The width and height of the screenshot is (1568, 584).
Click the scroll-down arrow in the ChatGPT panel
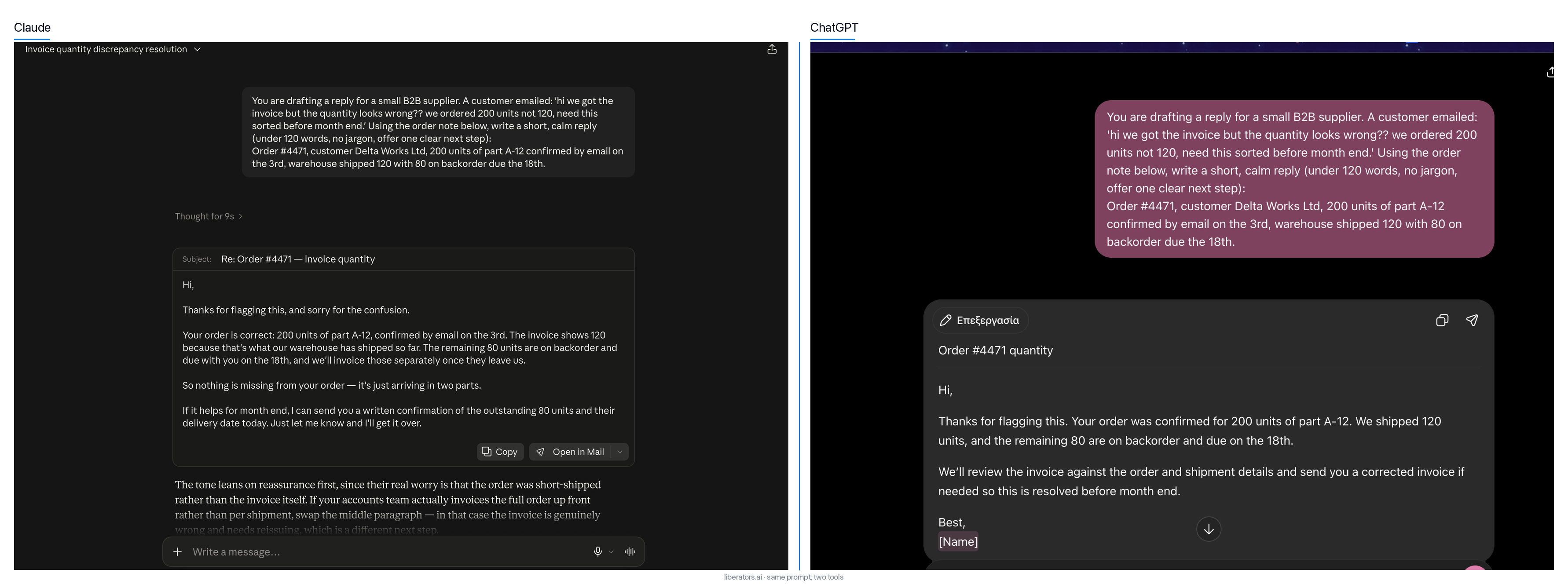1209,529
